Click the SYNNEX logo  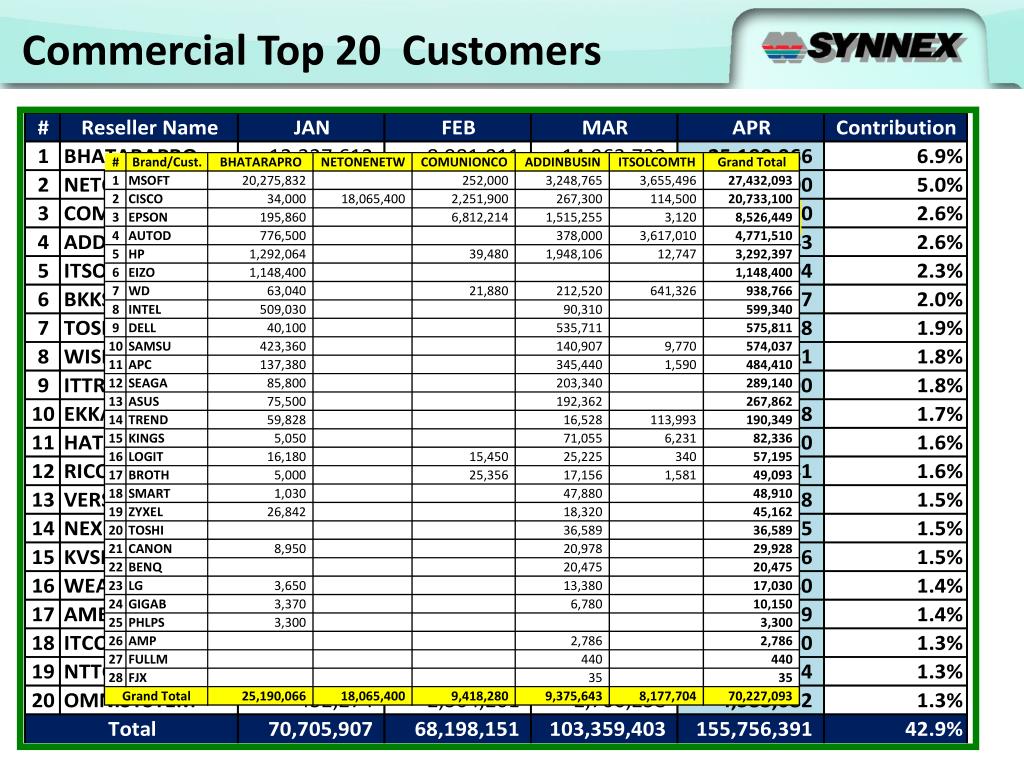click(x=862, y=47)
